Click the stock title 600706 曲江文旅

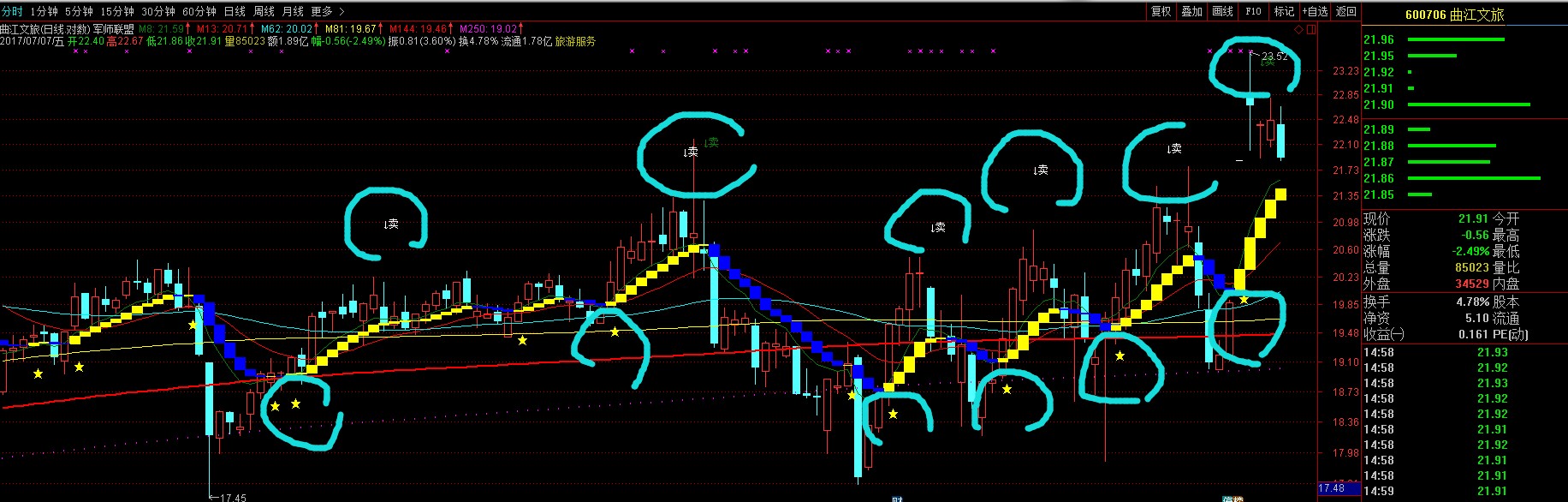(1454, 15)
